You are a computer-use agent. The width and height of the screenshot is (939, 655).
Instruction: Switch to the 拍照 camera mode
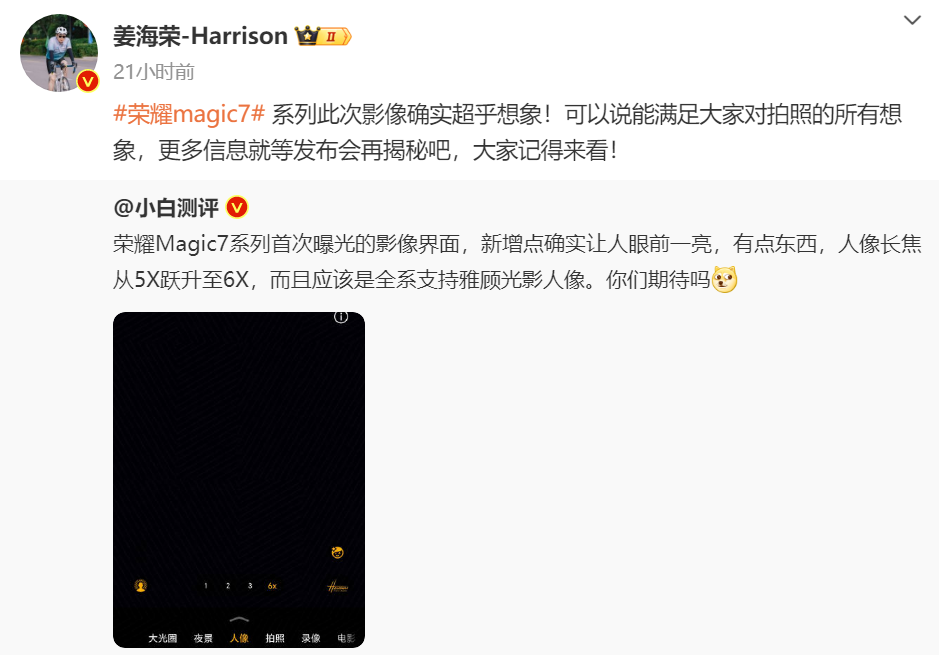[275, 638]
